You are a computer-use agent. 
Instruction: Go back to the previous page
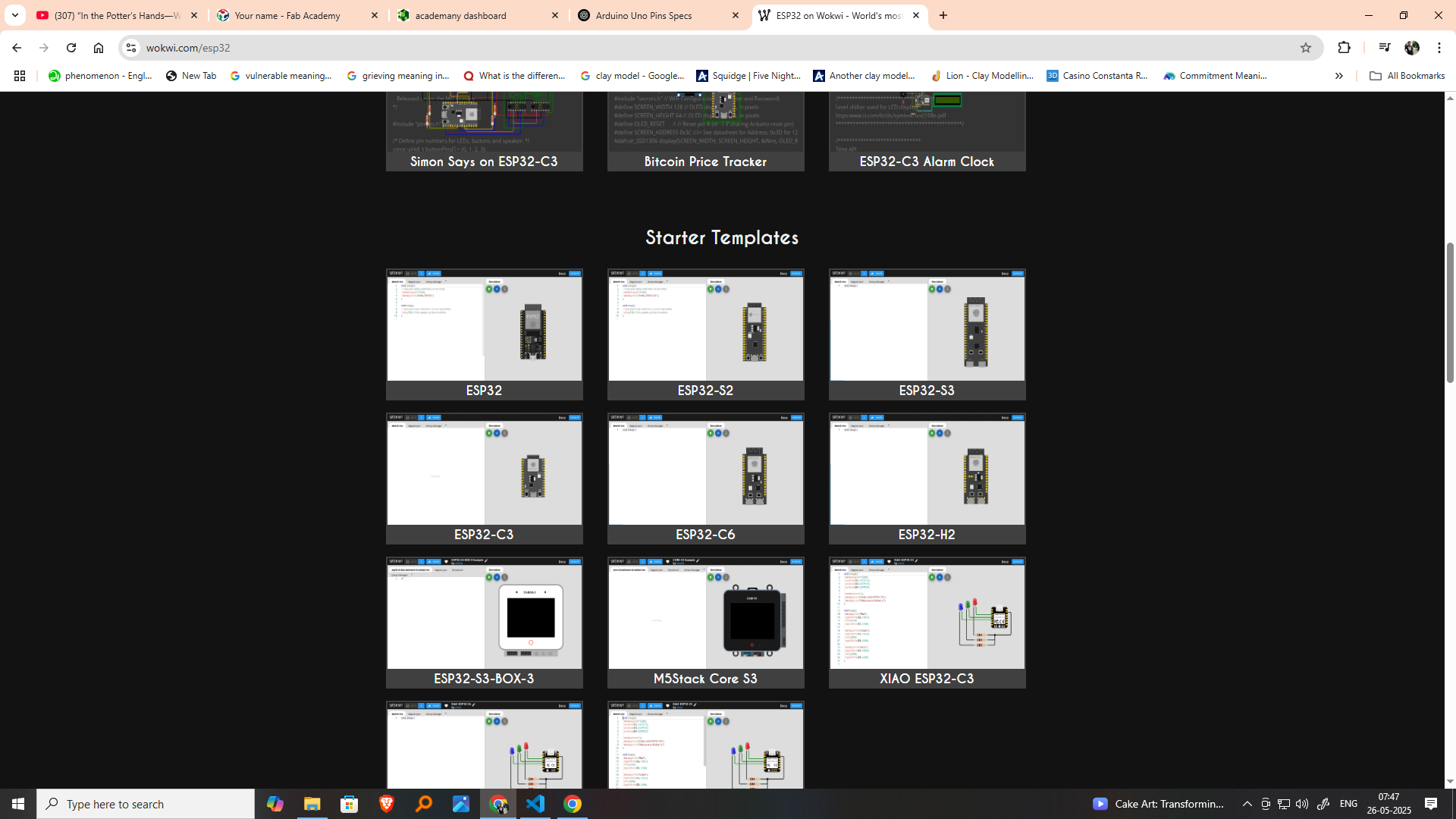pyautogui.click(x=17, y=48)
